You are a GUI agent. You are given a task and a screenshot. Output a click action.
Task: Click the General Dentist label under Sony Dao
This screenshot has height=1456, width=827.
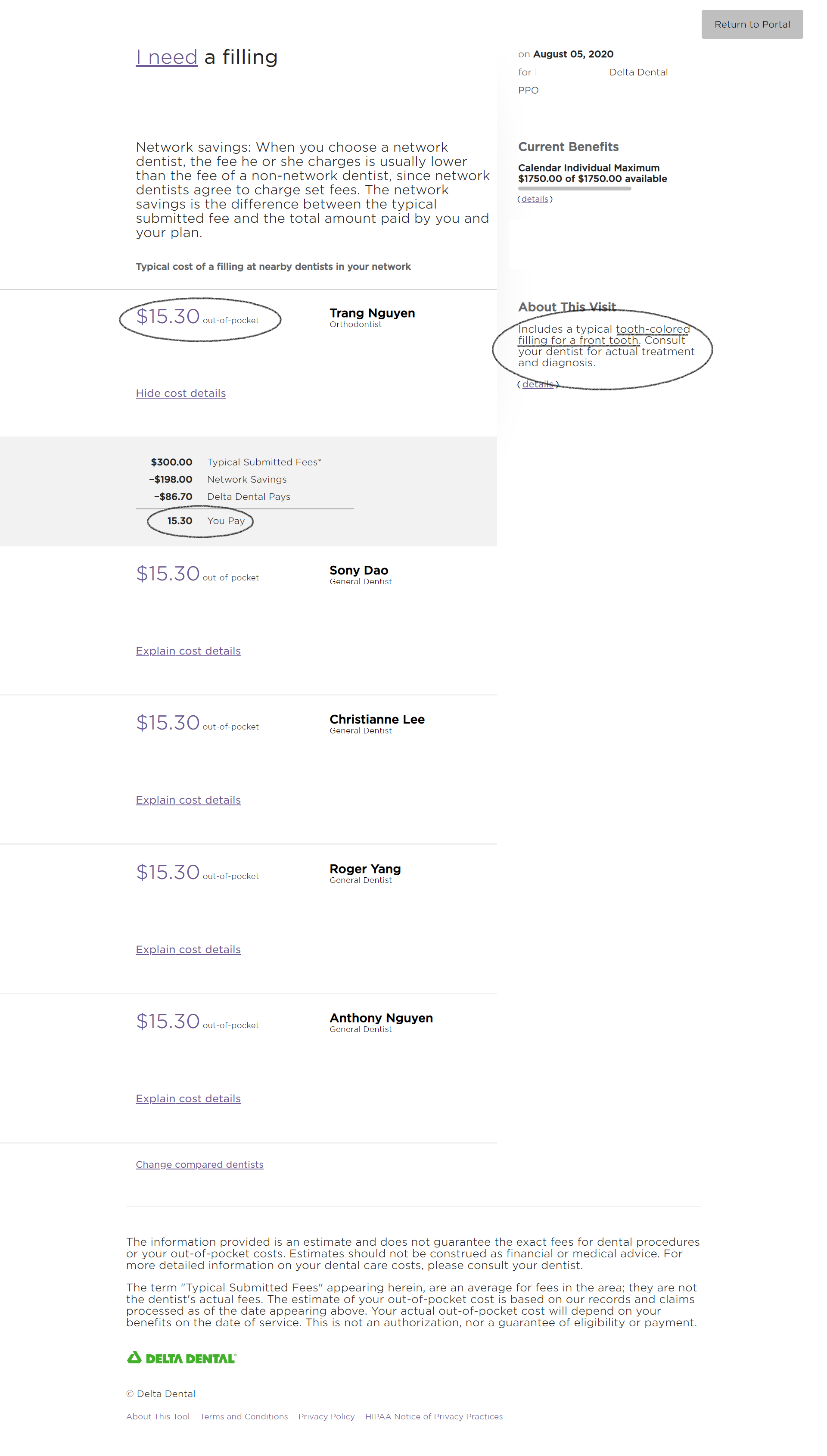pos(361,582)
